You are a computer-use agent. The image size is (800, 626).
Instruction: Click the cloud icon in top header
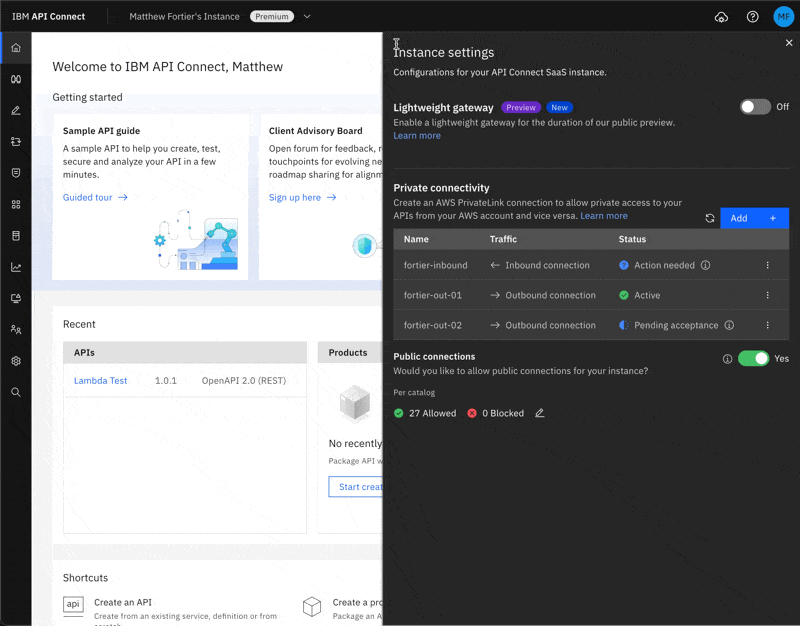[722, 17]
